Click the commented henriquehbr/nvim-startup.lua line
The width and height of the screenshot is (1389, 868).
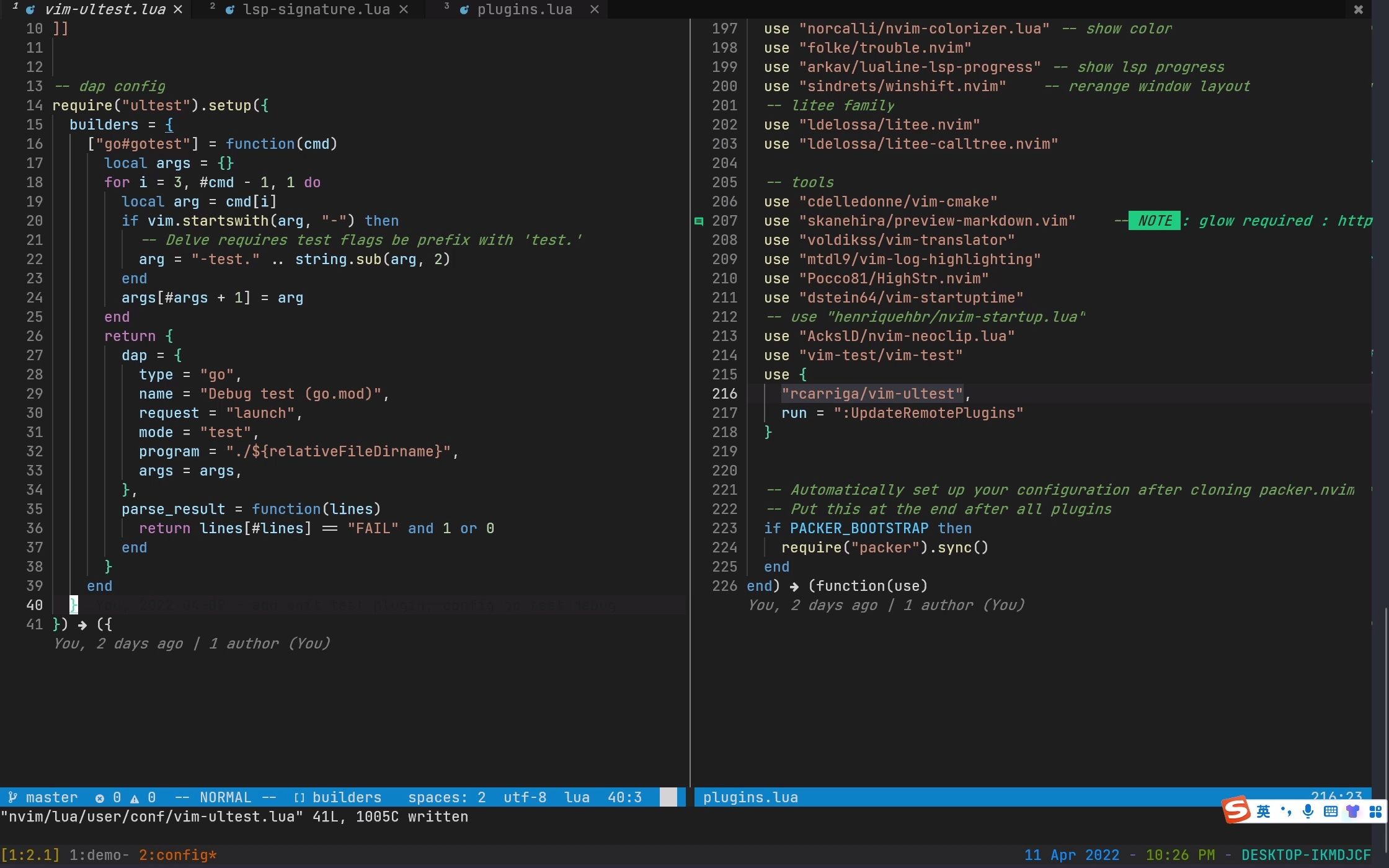coord(926,317)
